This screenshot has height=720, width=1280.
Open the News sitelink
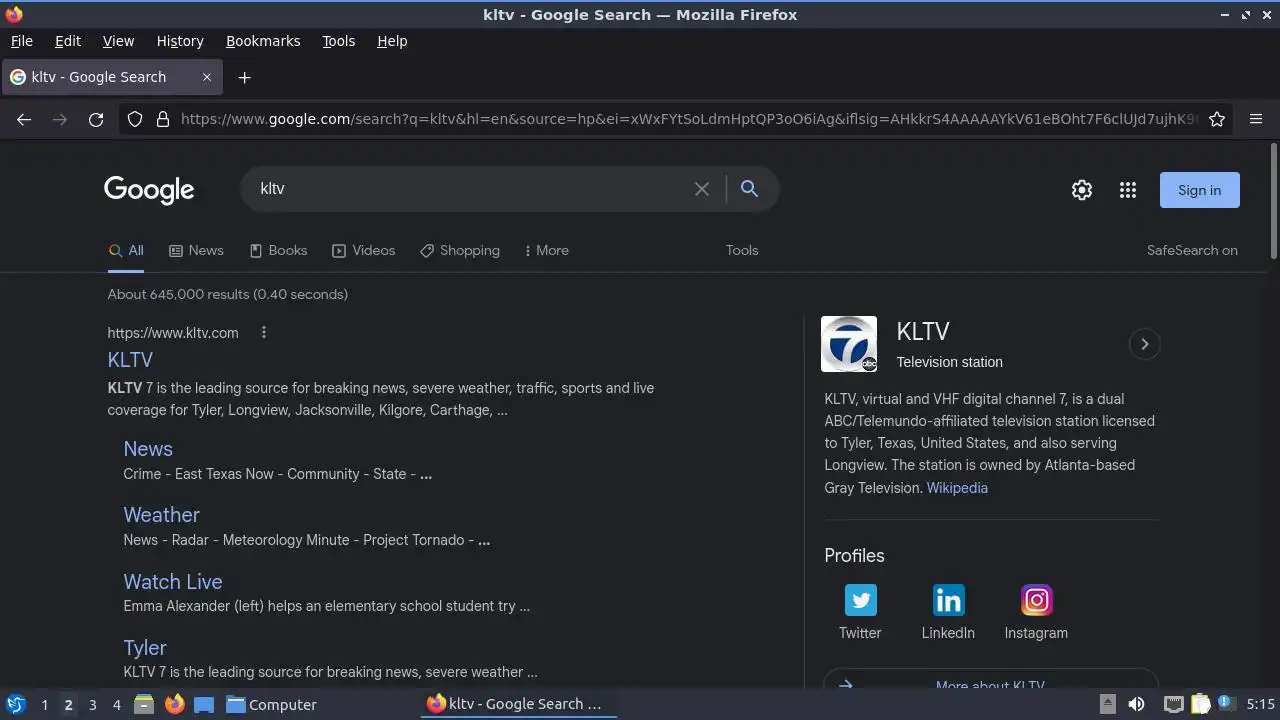click(148, 449)
